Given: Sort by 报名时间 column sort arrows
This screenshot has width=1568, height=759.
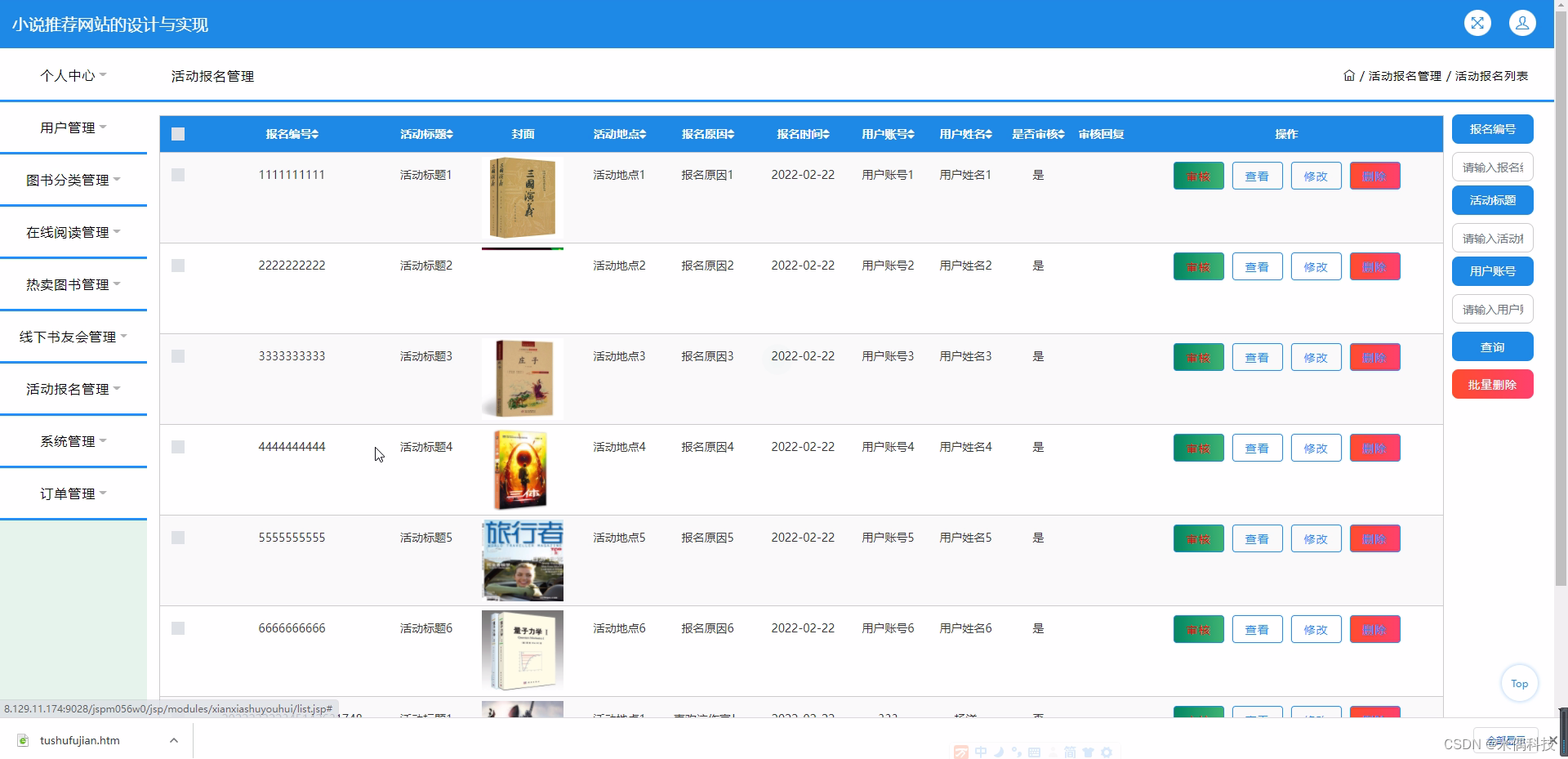Looking at the screenshot, I should (826, 134).
